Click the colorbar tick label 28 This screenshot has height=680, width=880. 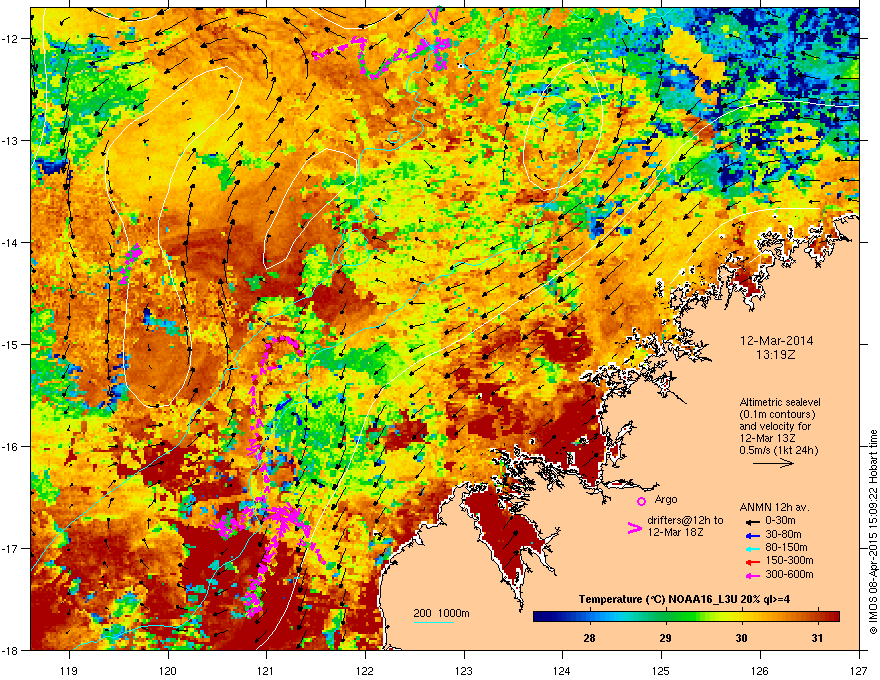[x=589, y=638]
